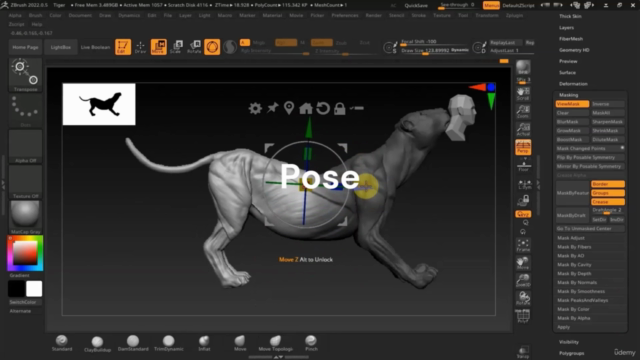Select the Inflat brush icon
Viewport: 640px width, 360px height.
pyautogui.click(x=204, y=343)
